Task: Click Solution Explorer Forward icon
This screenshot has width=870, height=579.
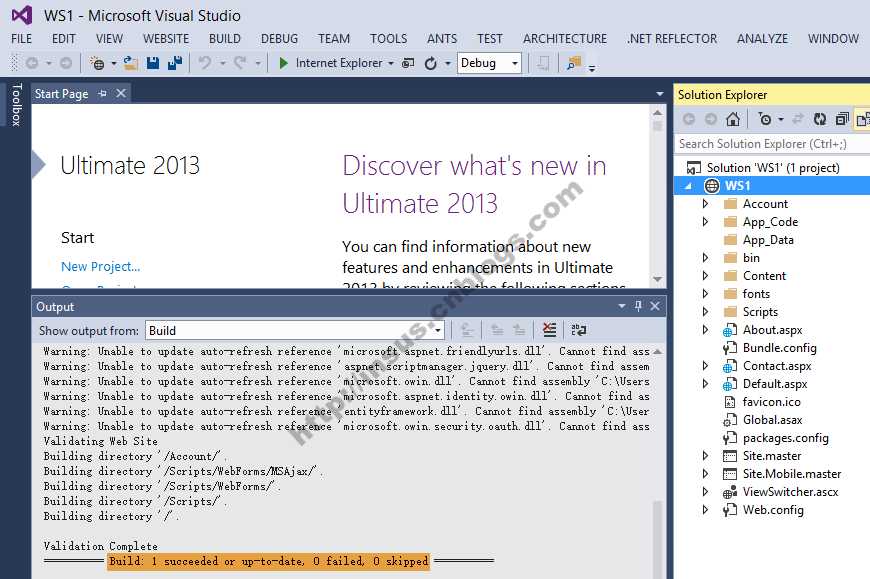Action: (711, 119)
